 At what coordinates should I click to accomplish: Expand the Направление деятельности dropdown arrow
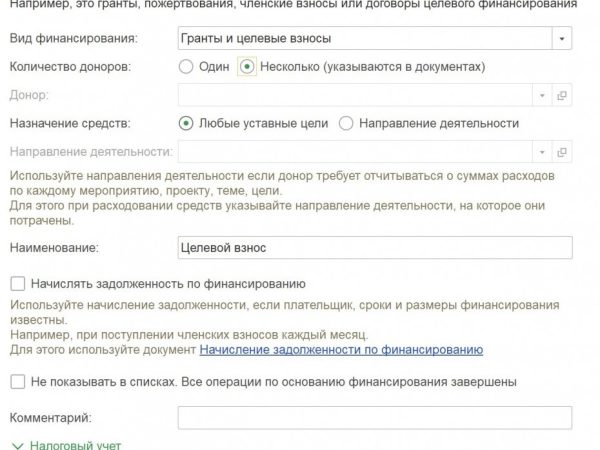click(x=543, y=152)
